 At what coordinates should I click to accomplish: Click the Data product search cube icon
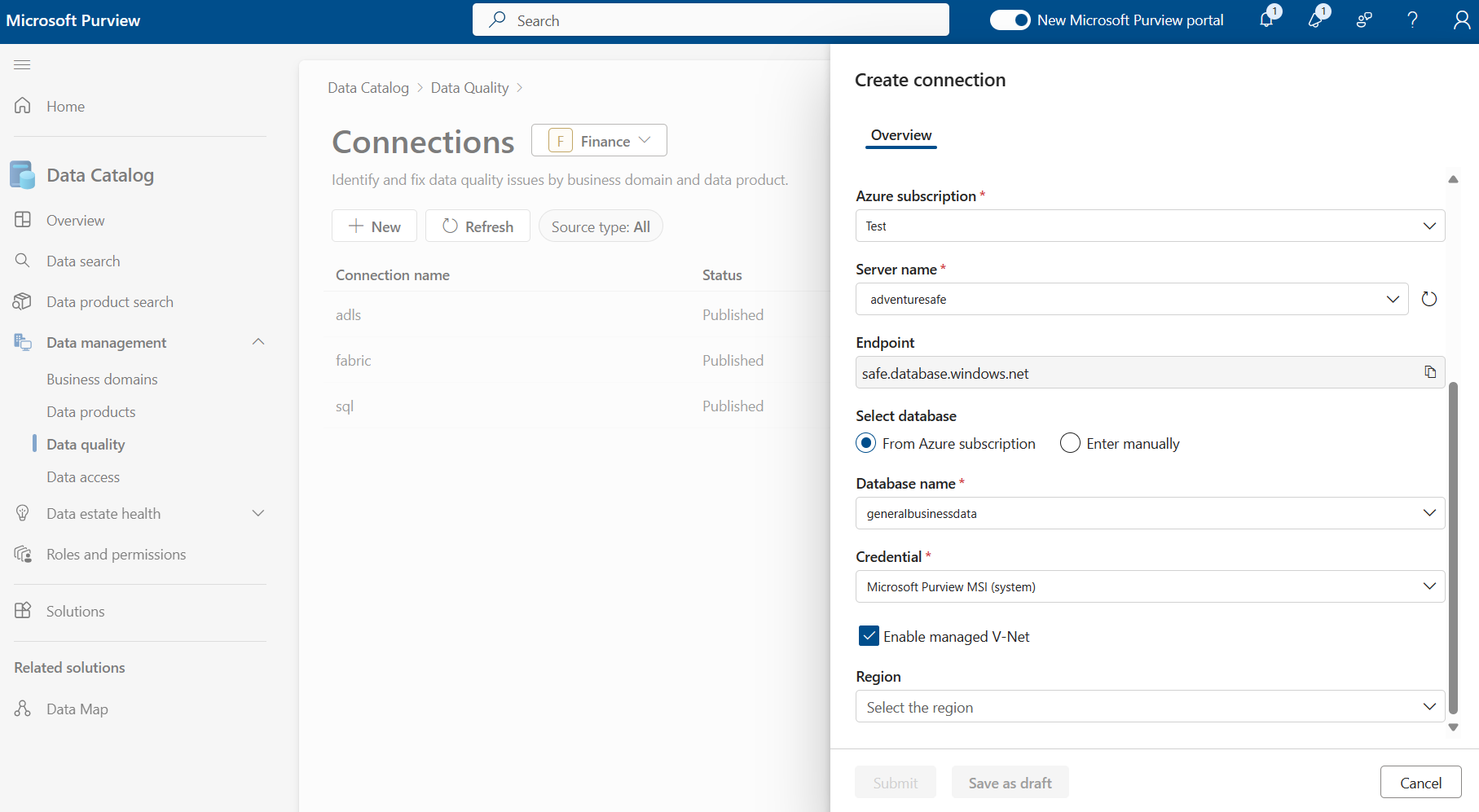[23, 301]
